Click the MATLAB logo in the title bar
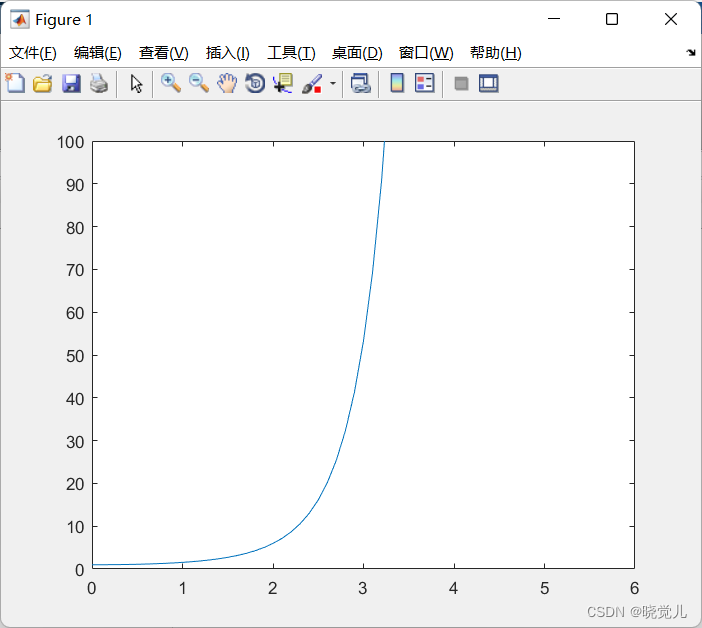The height and width of the screenshot is (628, 702). click(x=20, y=20)
